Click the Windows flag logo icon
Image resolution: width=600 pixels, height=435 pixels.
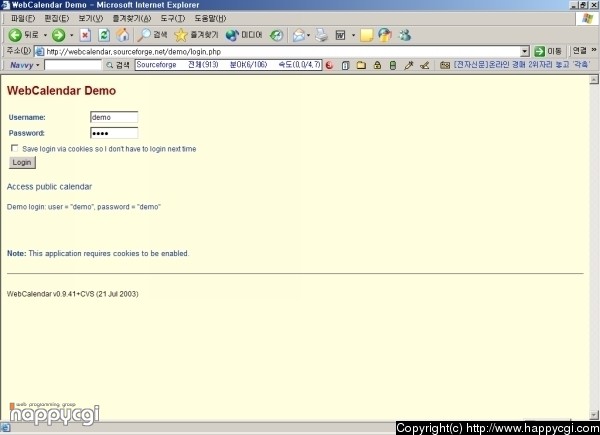(x=587, y=18)
